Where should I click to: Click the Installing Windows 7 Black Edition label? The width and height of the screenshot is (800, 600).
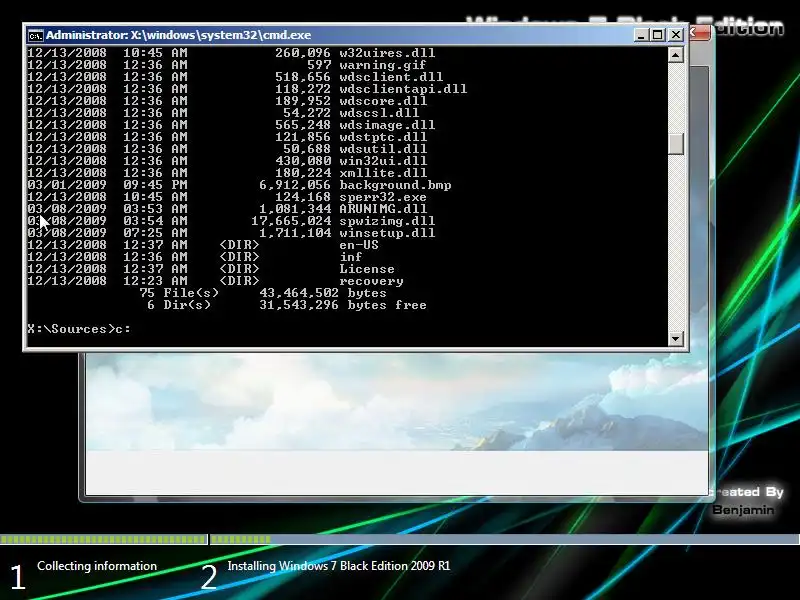click(339, 566)
